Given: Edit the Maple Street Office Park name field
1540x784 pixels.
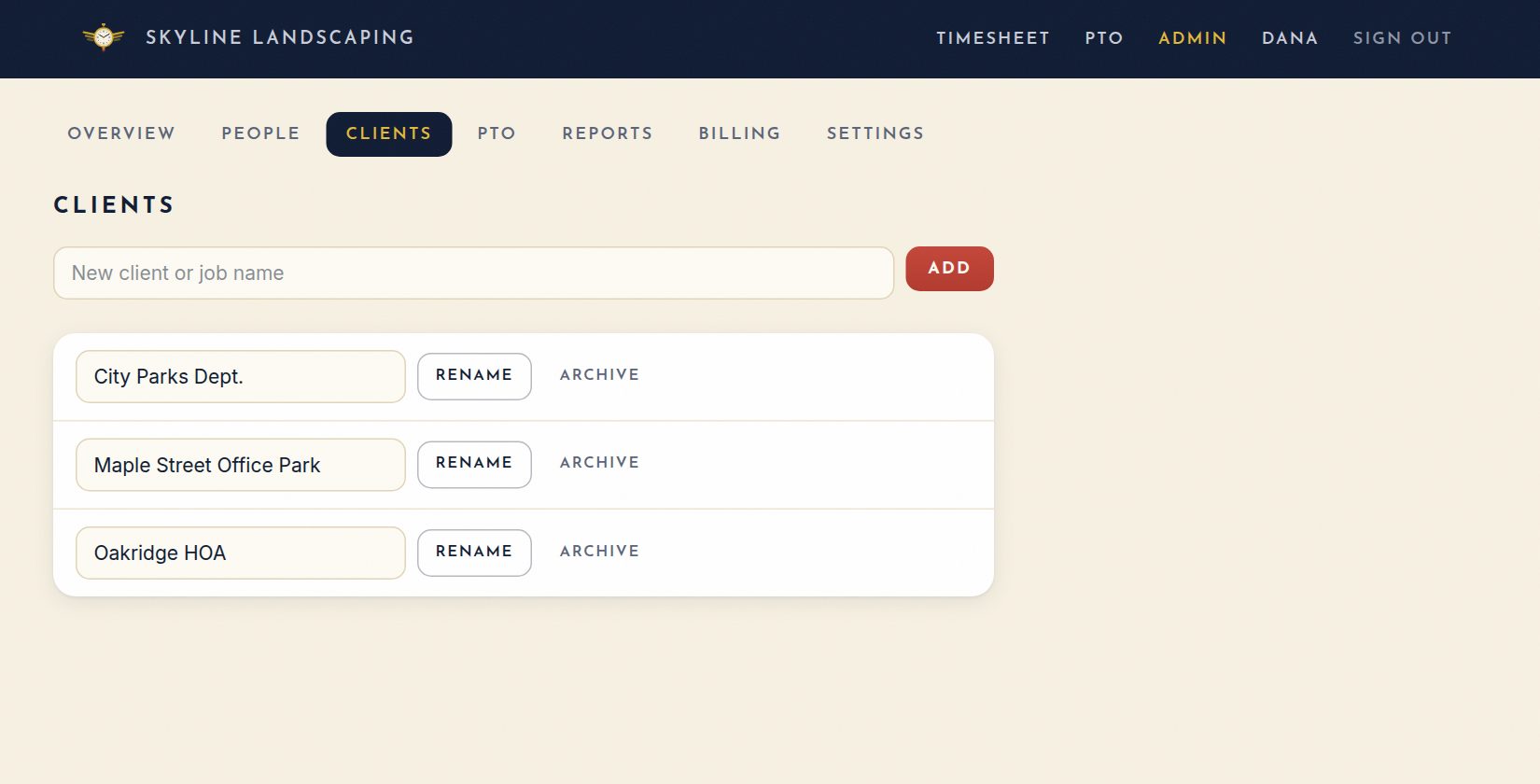Looking at the screenshot, I should tap(241, 465).
